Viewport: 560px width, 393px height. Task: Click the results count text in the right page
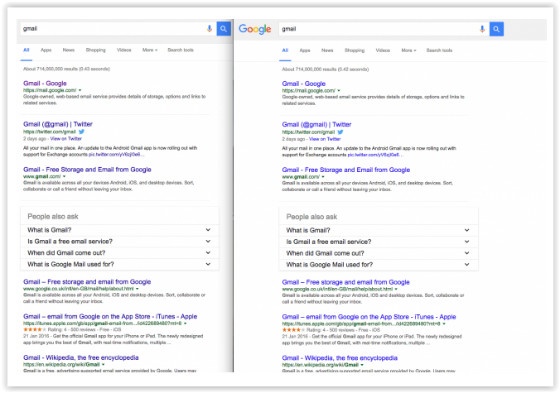pos(325,69)
